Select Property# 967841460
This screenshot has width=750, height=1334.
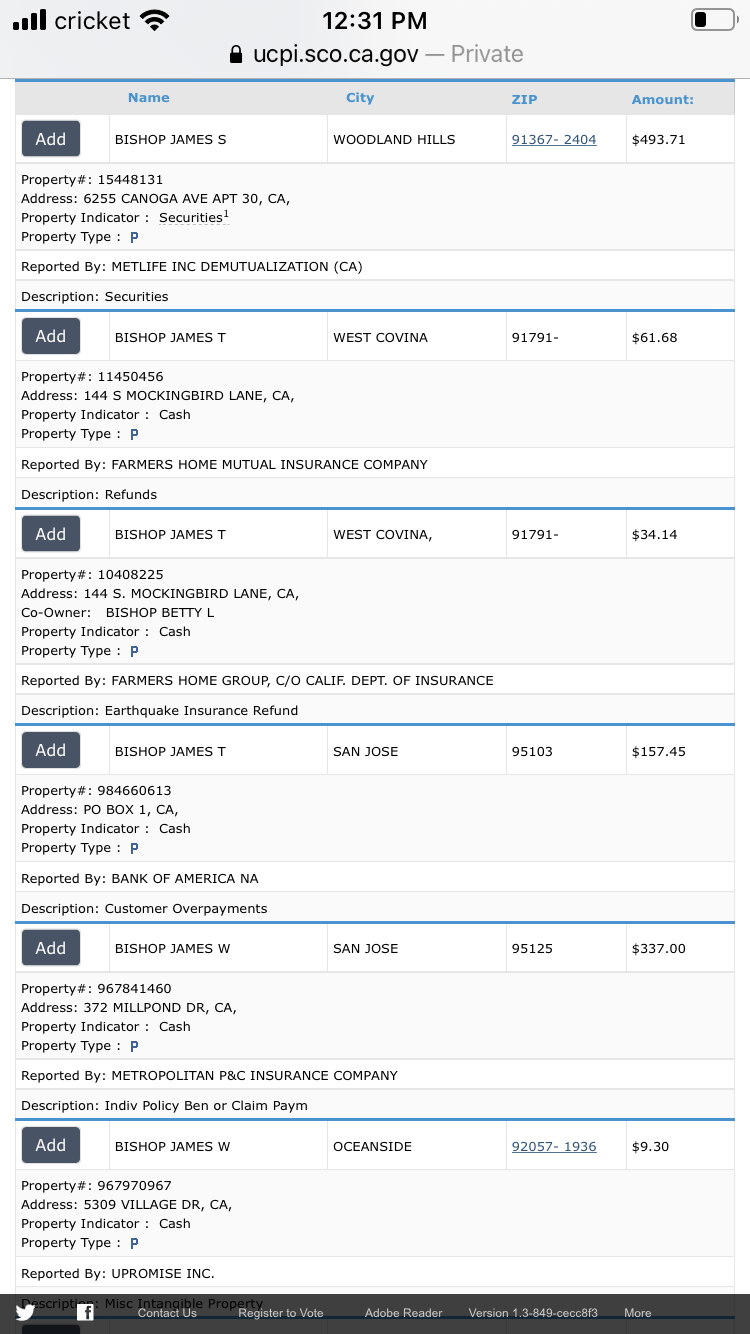click(96, 989)
